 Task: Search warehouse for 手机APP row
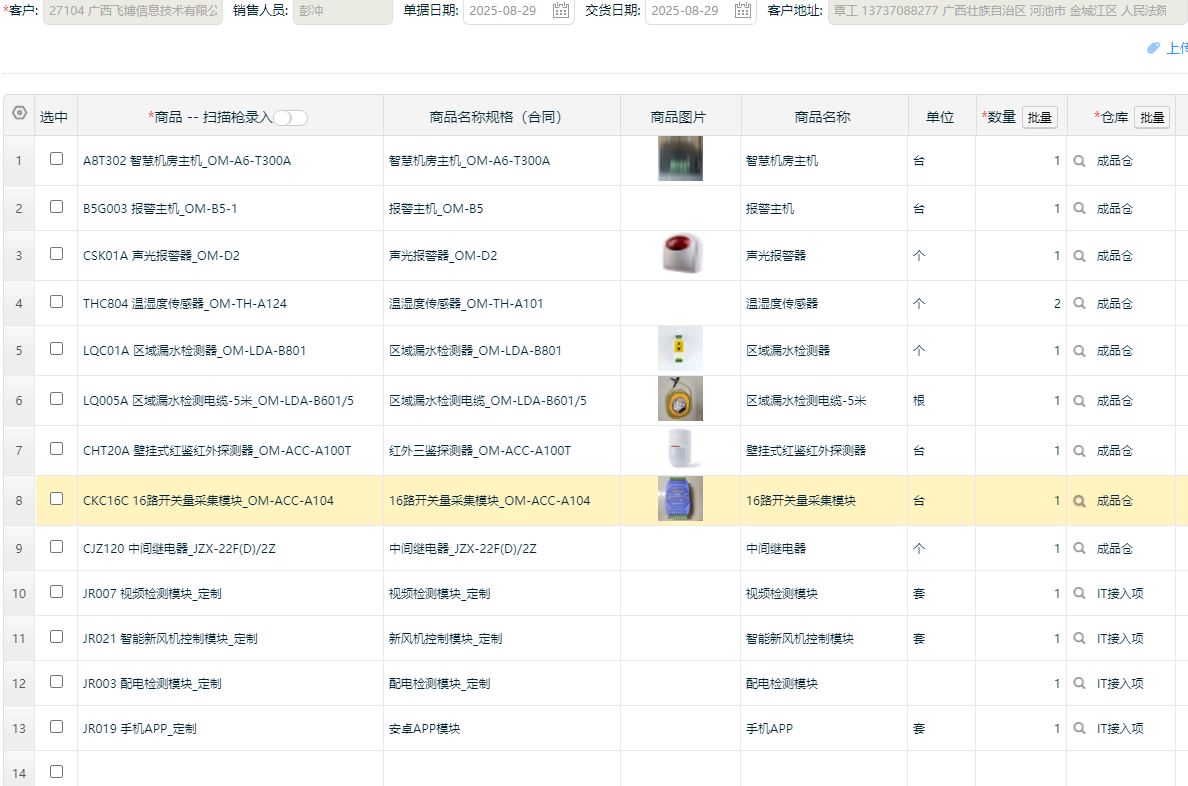coord(1080,728)
